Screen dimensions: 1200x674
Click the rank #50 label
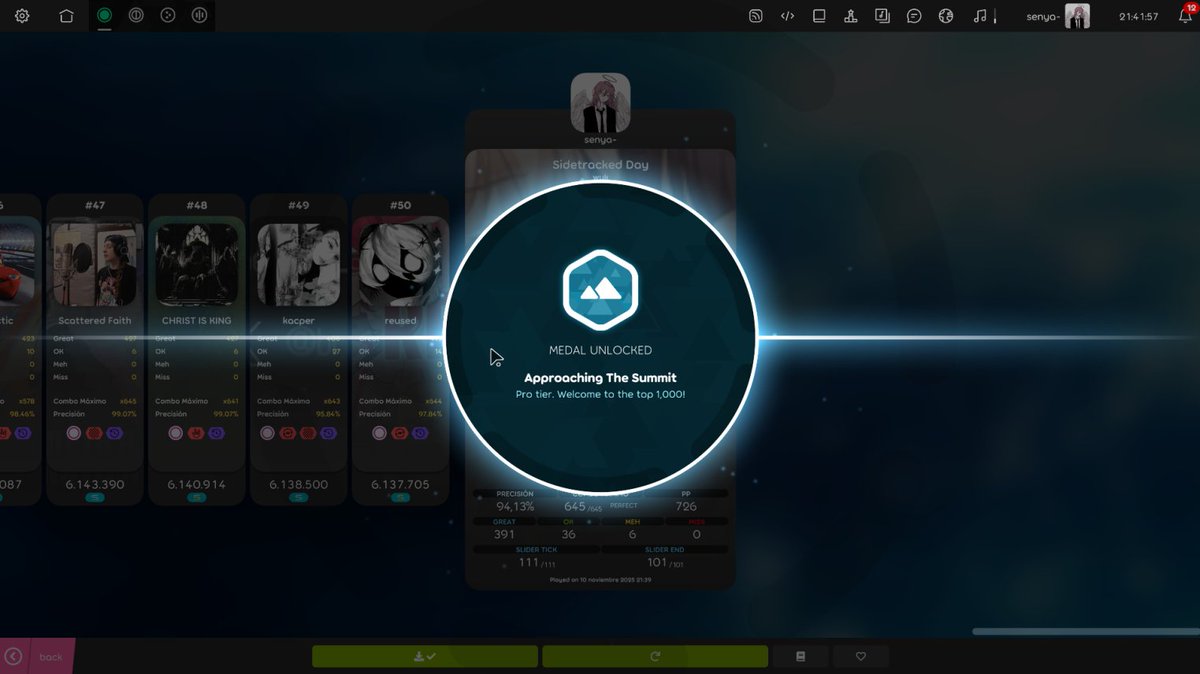[x=400, y=205]
